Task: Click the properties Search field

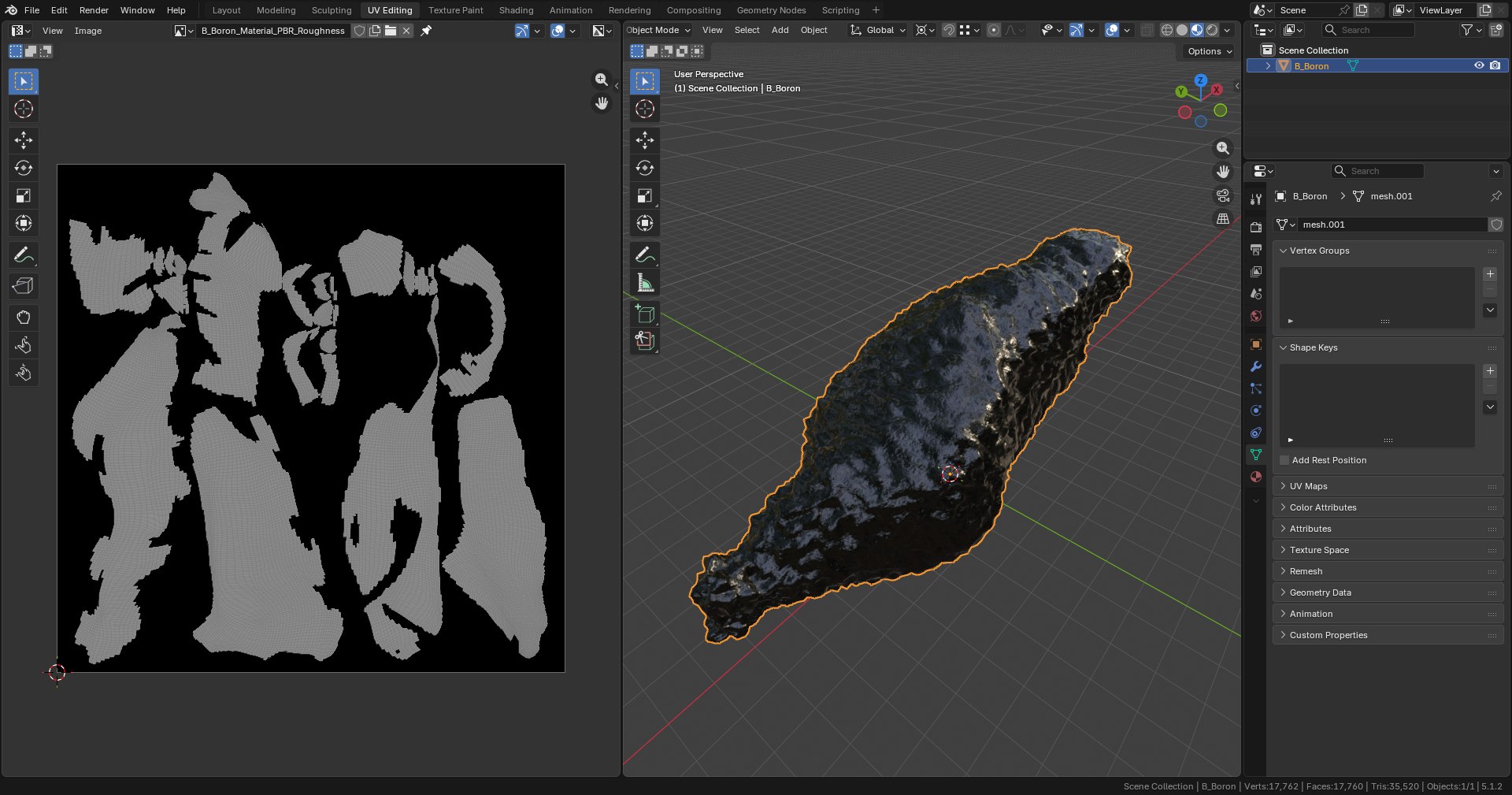Action: (1377, 171)
